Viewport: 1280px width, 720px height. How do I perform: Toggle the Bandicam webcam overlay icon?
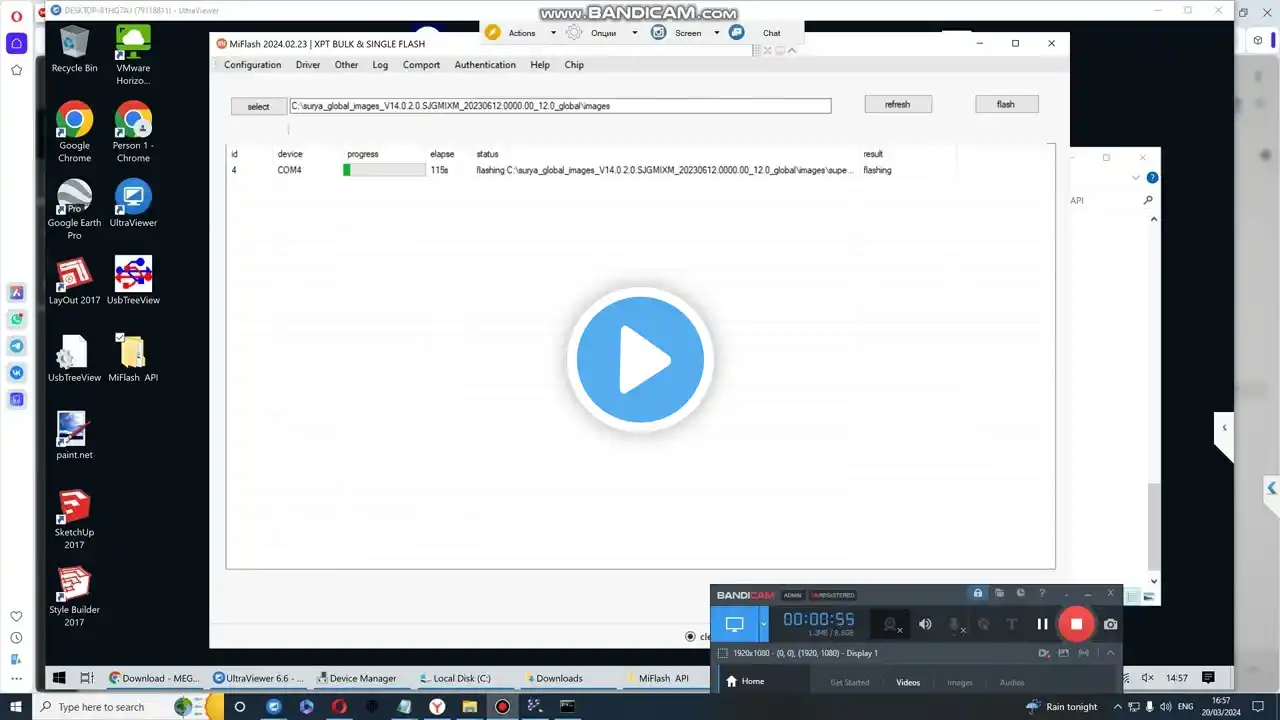(x=891, y=624)
